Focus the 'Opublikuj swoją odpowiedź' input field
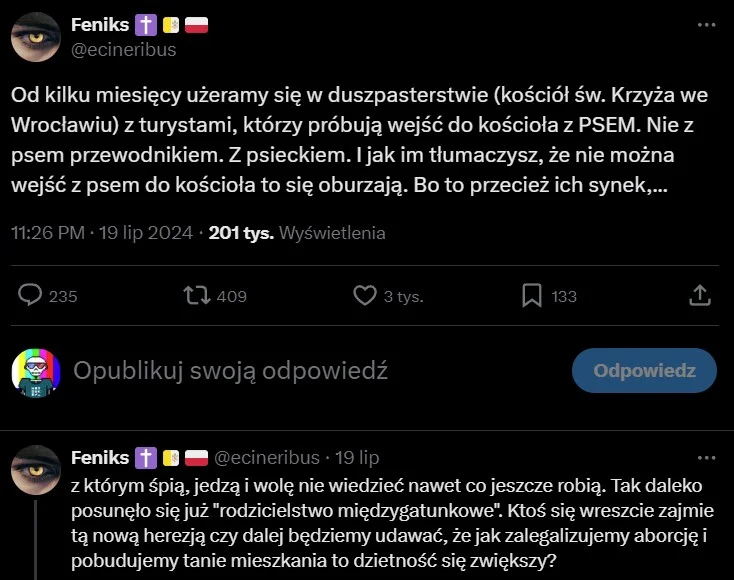This screenshot has height=580, width=734. coord(230,371)
